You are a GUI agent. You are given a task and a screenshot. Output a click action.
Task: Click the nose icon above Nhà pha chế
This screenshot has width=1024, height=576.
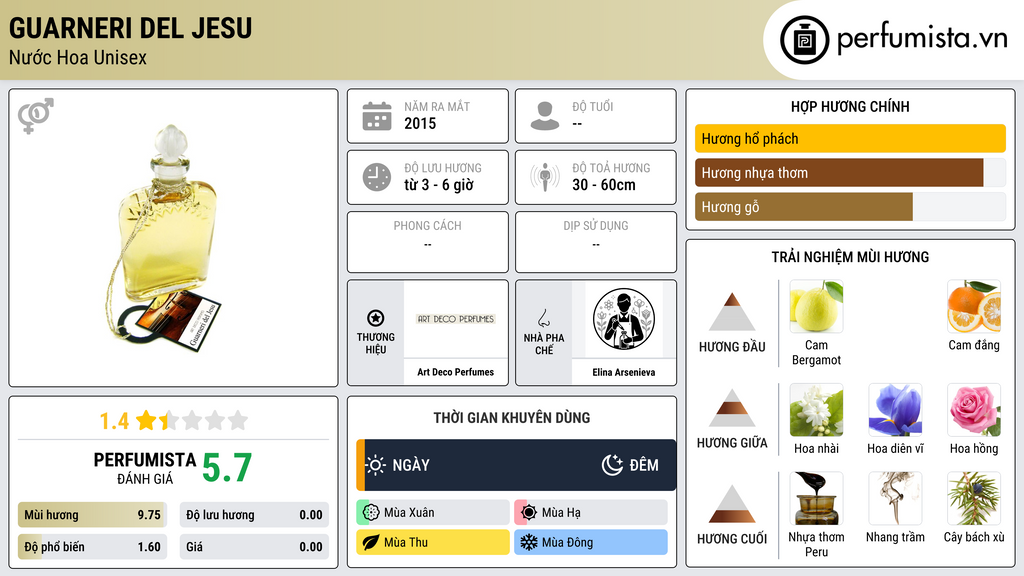[543, 319]
